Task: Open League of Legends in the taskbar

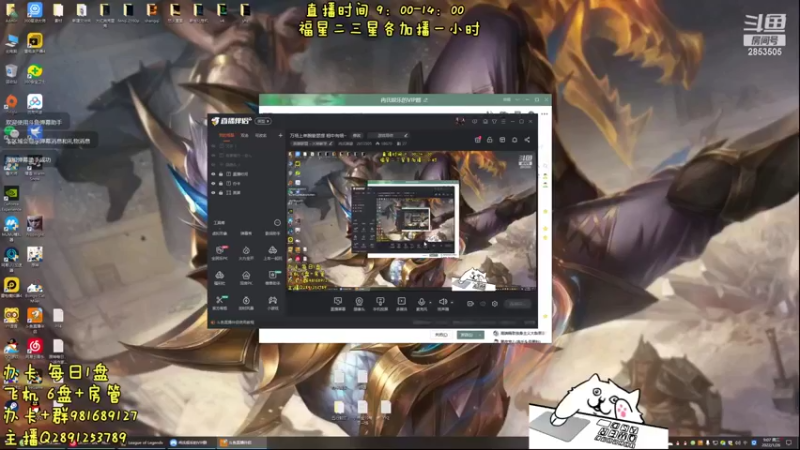Action: (140, 442)
